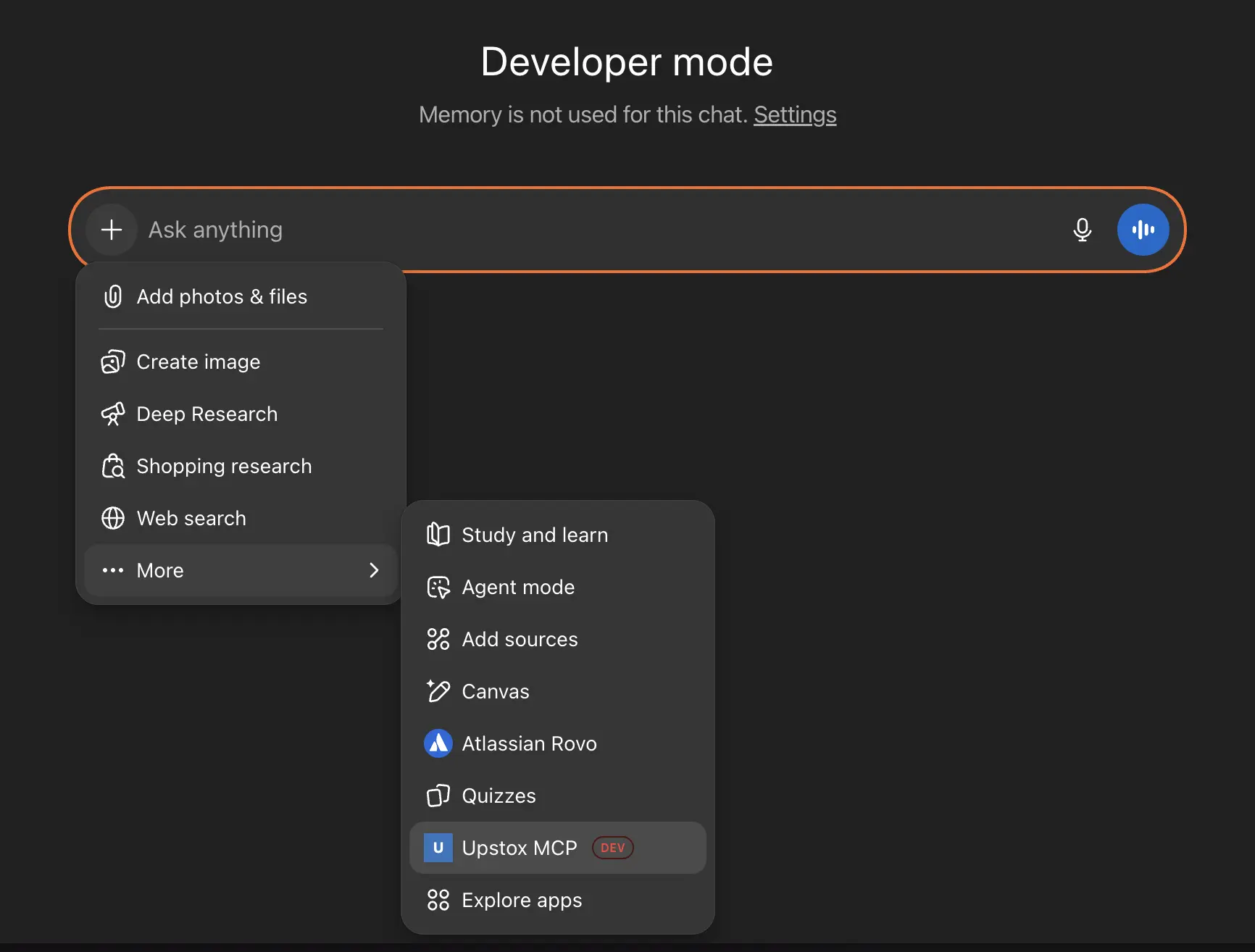Viewport: 1255px width, 952px height.
Task: Click the chevron next to More
Action: 373,570
